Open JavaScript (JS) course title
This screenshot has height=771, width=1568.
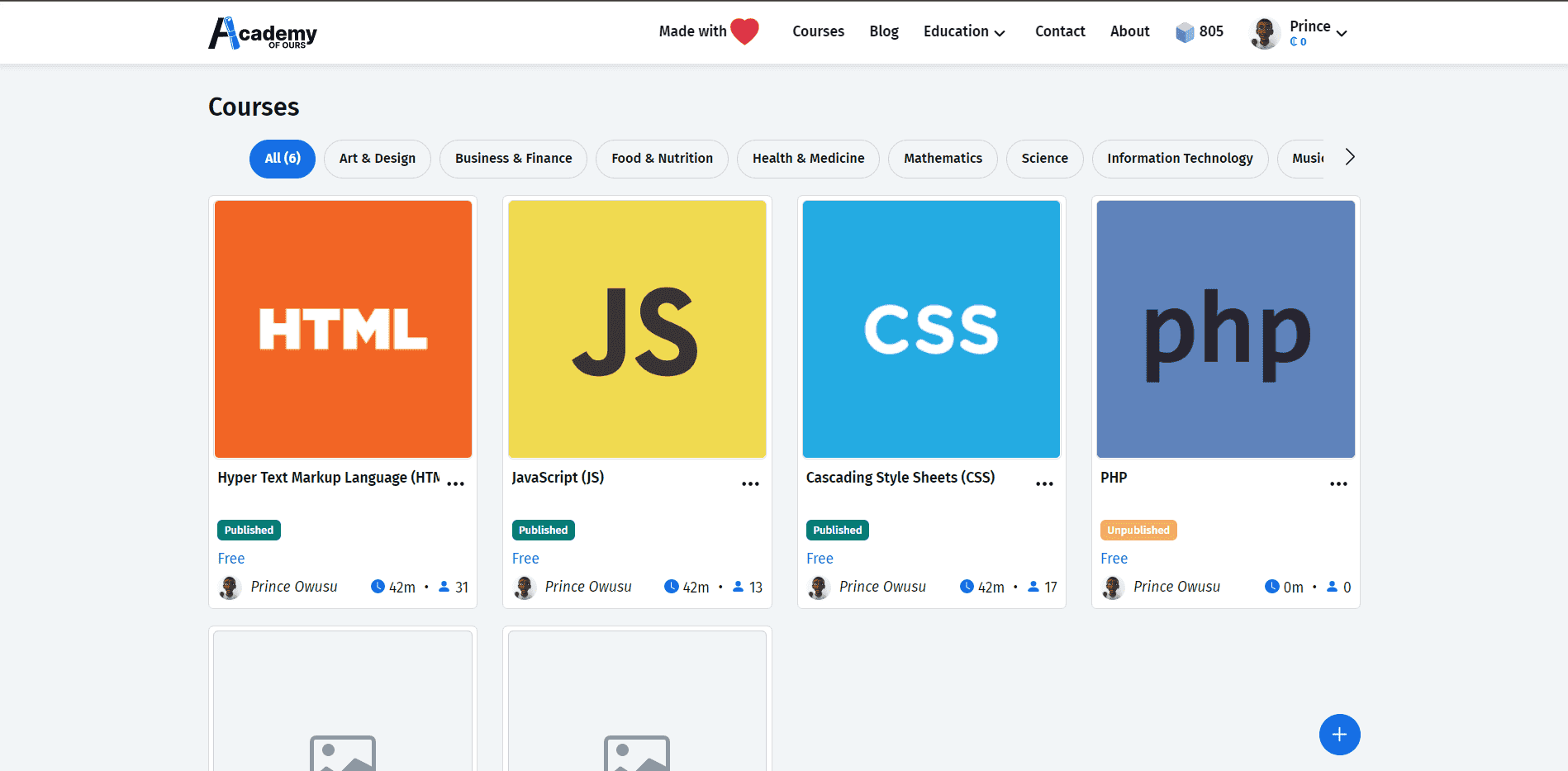(x=558, y=478)
